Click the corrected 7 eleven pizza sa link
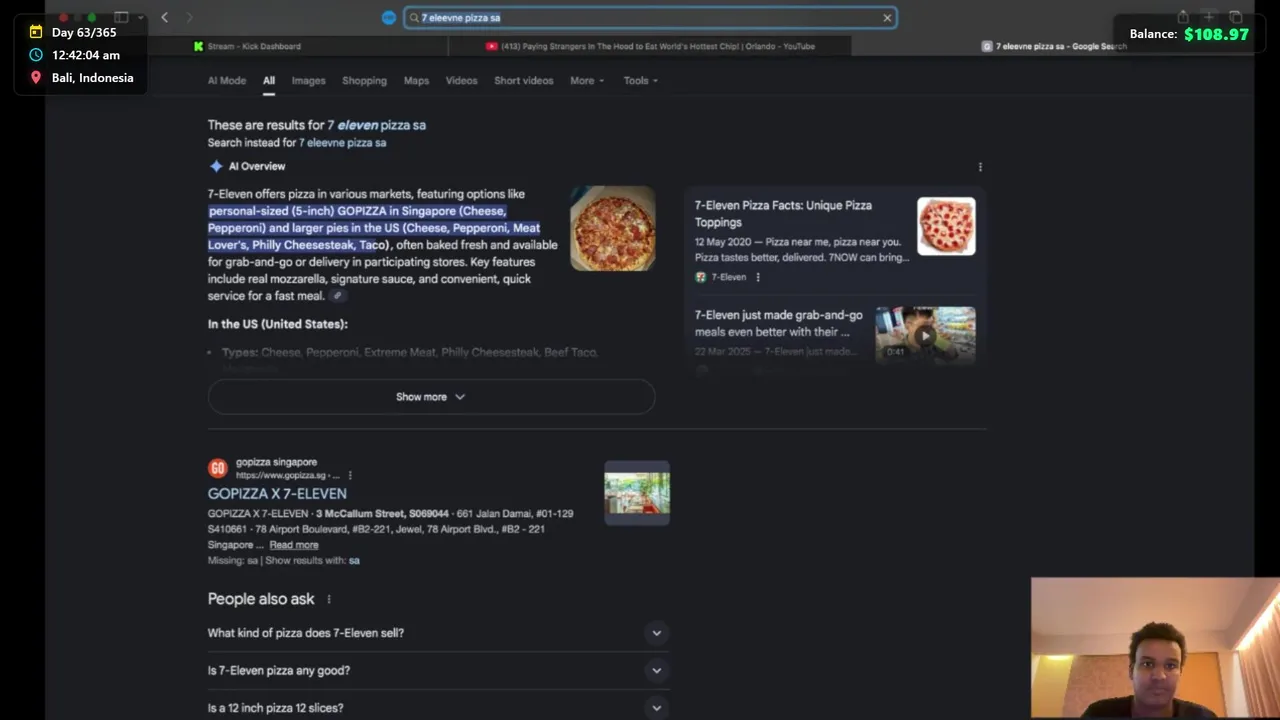 point(376,125)
